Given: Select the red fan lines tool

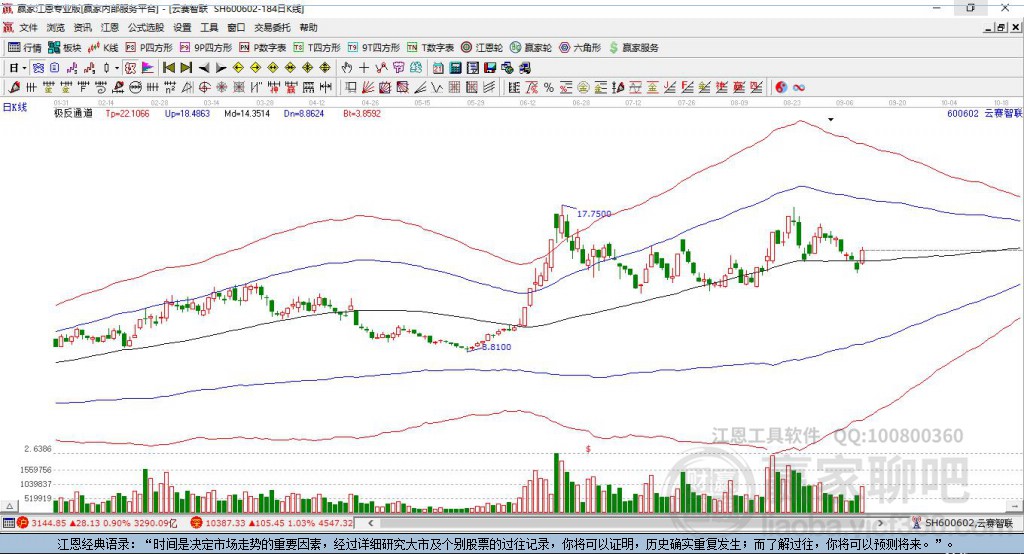Looking at the screenshot, I should click(367, 87).
